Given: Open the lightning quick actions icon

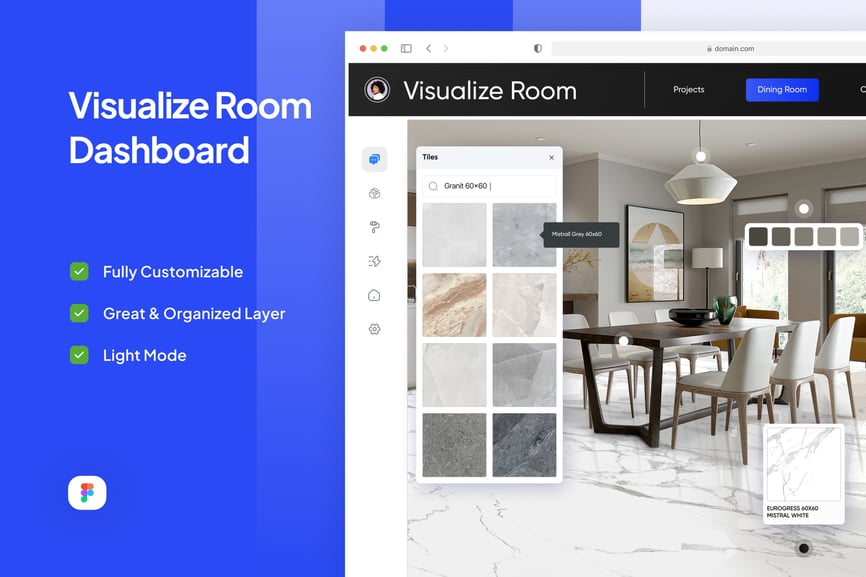Looking at the screenshot, I should pyautogui.click(x=374, y=261).
